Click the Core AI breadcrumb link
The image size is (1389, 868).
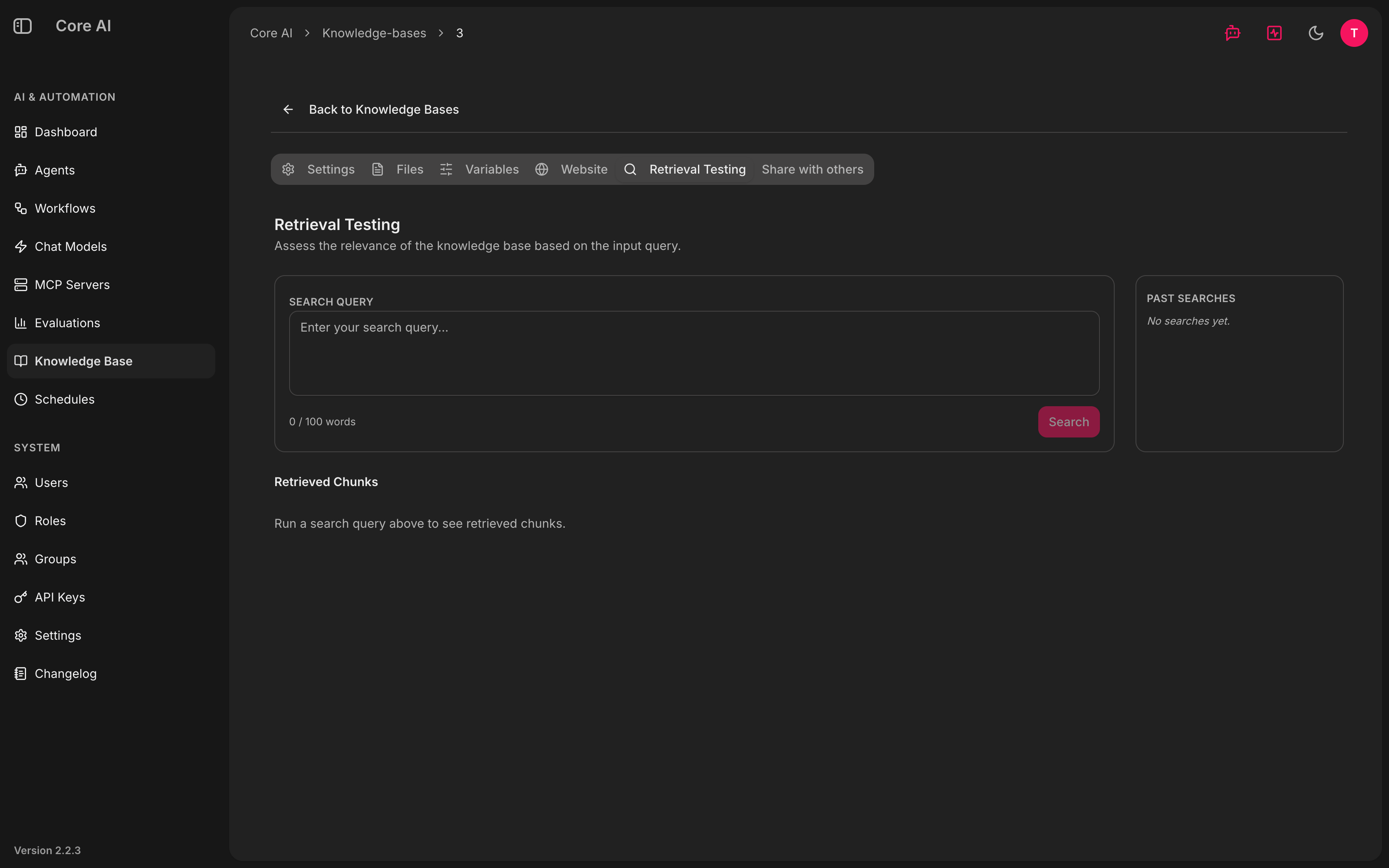[271, 33]
